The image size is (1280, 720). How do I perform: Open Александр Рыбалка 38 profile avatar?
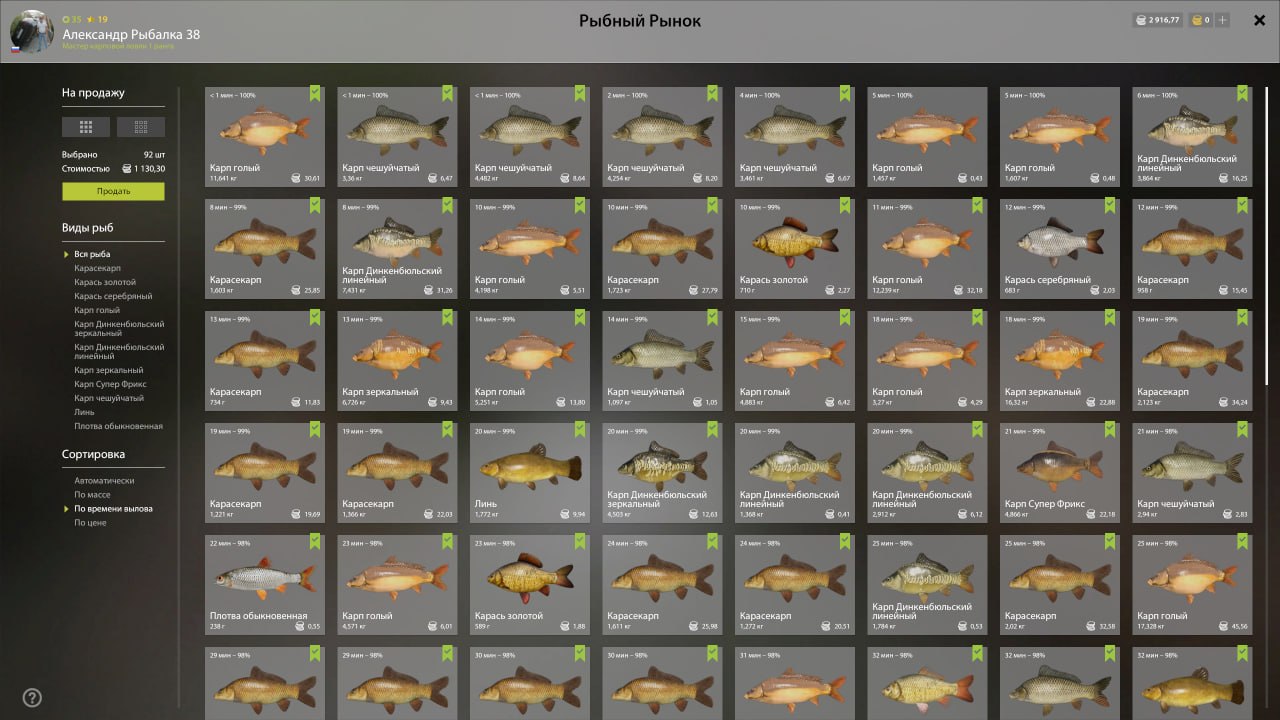coord(32,32)
